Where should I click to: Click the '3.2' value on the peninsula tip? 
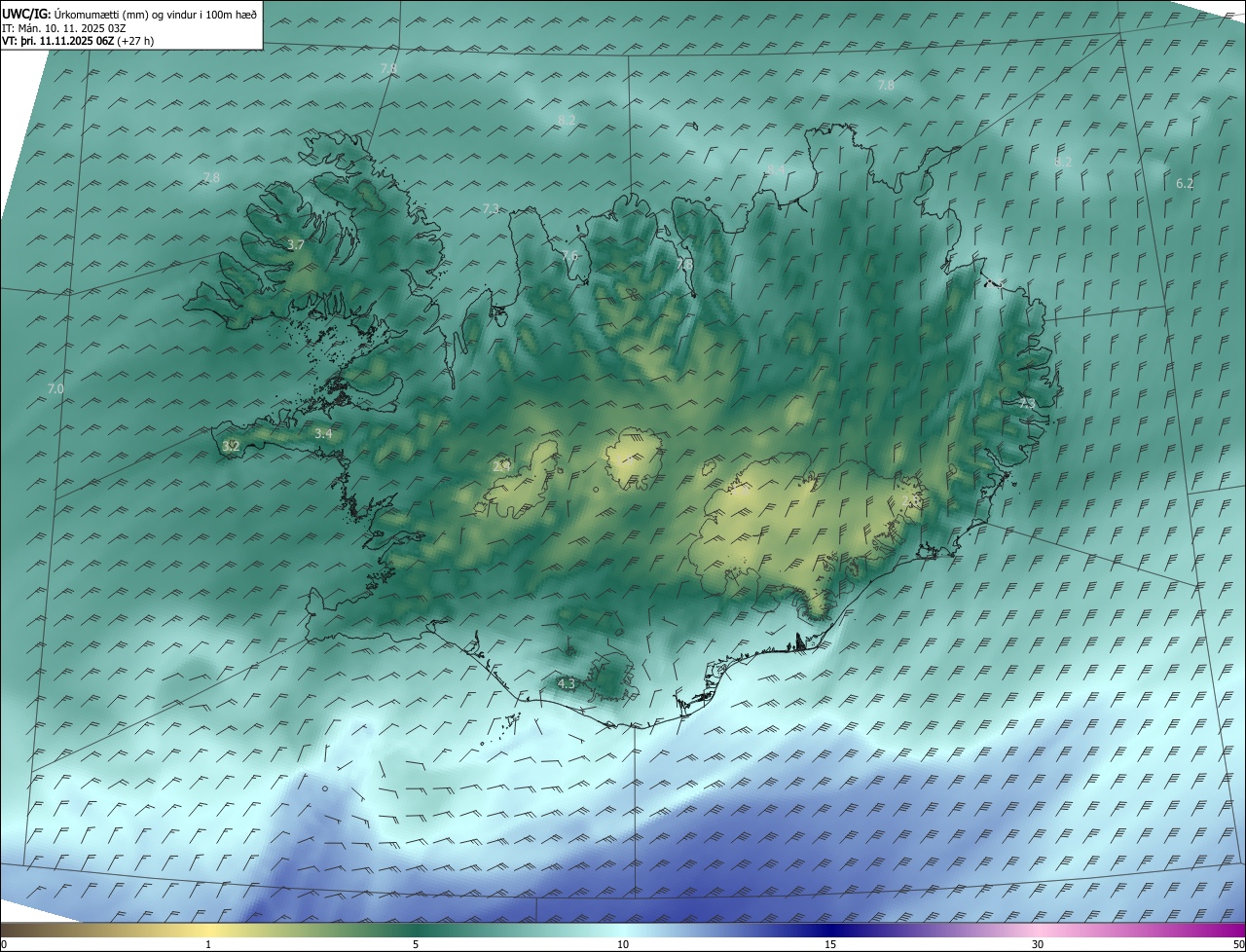click(231, 446)
